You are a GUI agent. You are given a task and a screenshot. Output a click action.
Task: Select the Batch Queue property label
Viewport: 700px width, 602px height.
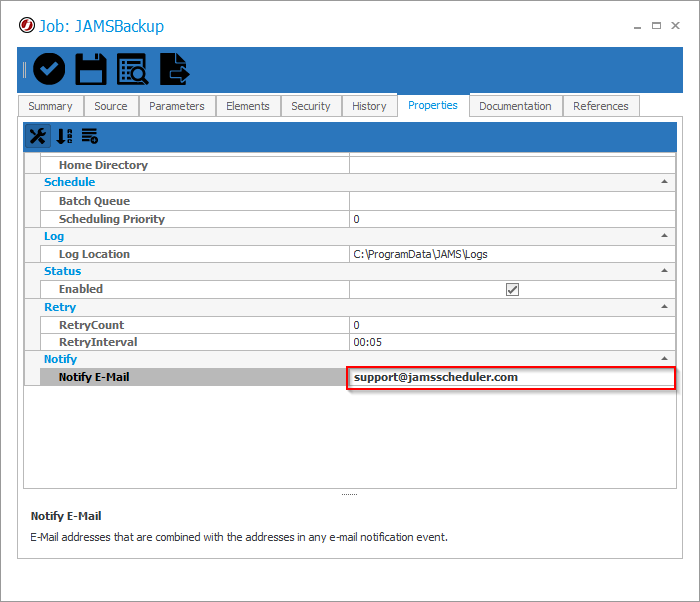[94, 201]
